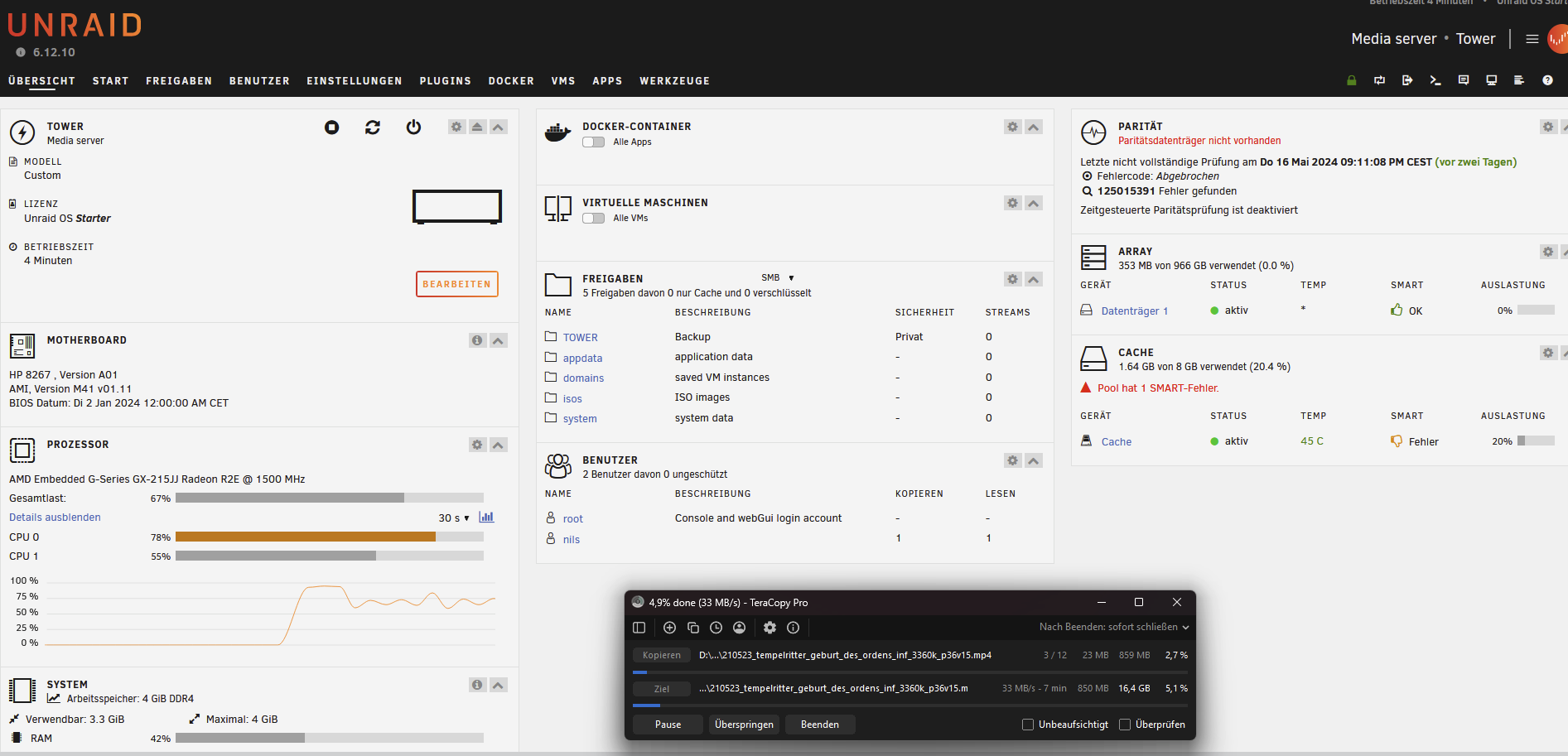Open the Parität panel gear icon
The height and width of the screenshot is (756, 1568).
(1548, 127)
